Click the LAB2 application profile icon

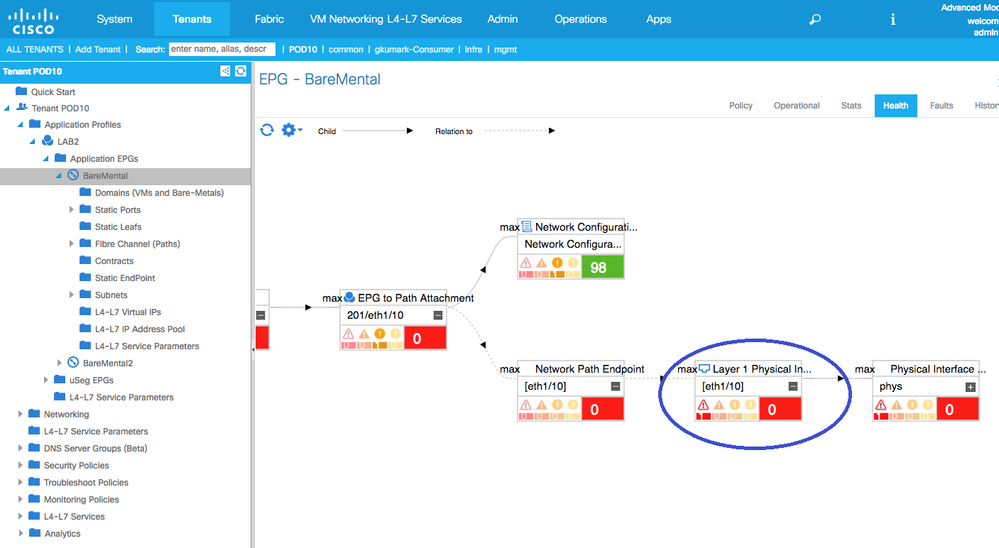point(48,141)
